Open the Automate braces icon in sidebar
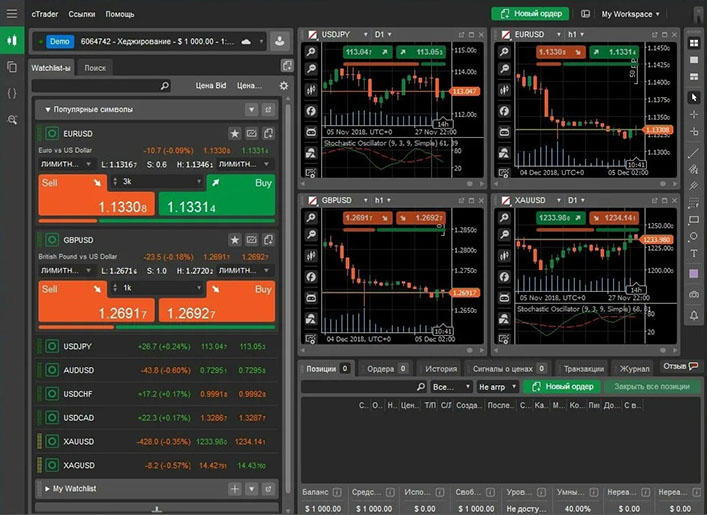 [x=12, y=93]
